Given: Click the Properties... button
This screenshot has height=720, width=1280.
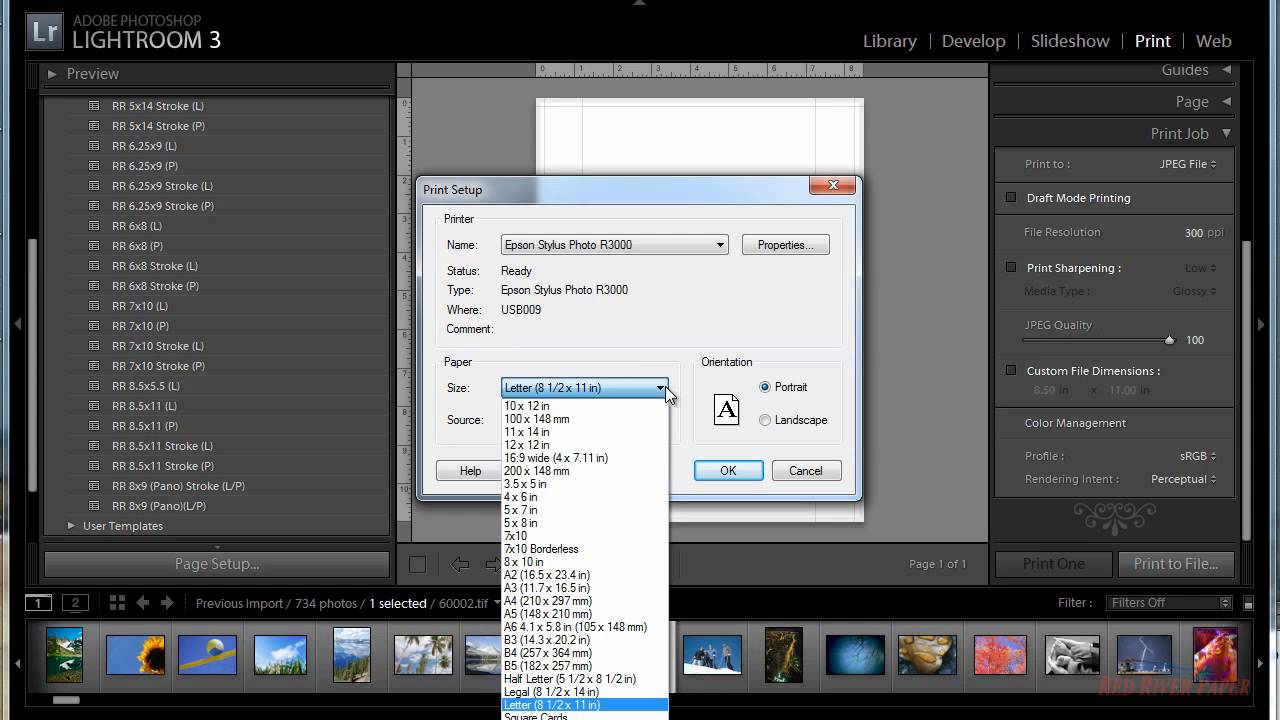Looking at the screenshot, I should tap(785, 245).
